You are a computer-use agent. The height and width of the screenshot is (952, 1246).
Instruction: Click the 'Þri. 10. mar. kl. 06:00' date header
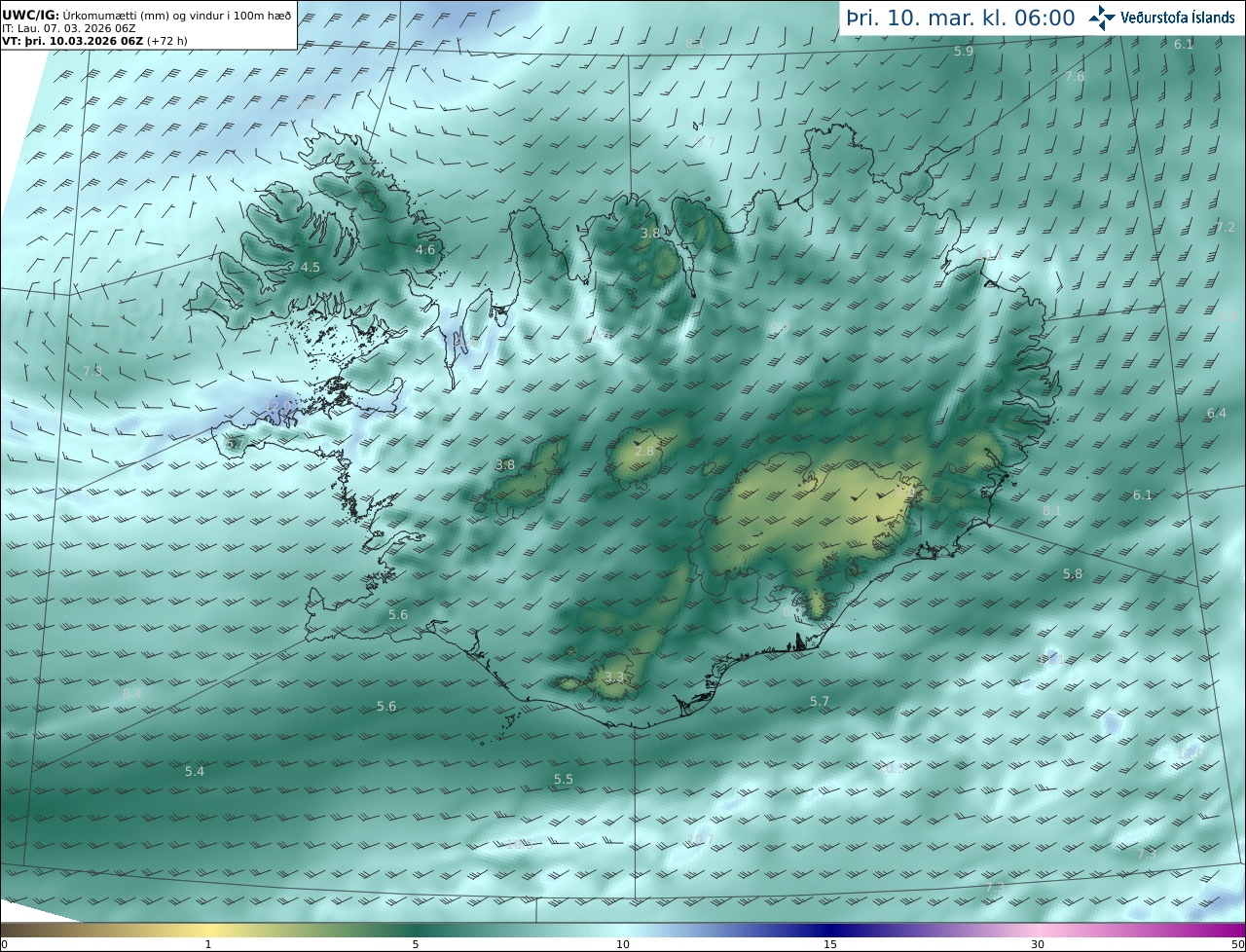(x=960, y=18)
